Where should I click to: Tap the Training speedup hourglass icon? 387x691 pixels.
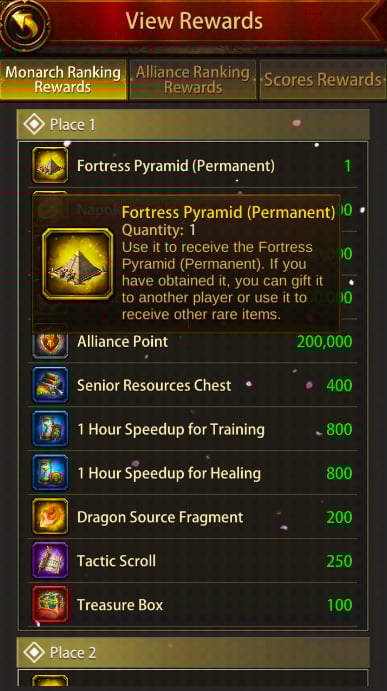[x=50, y=429]
